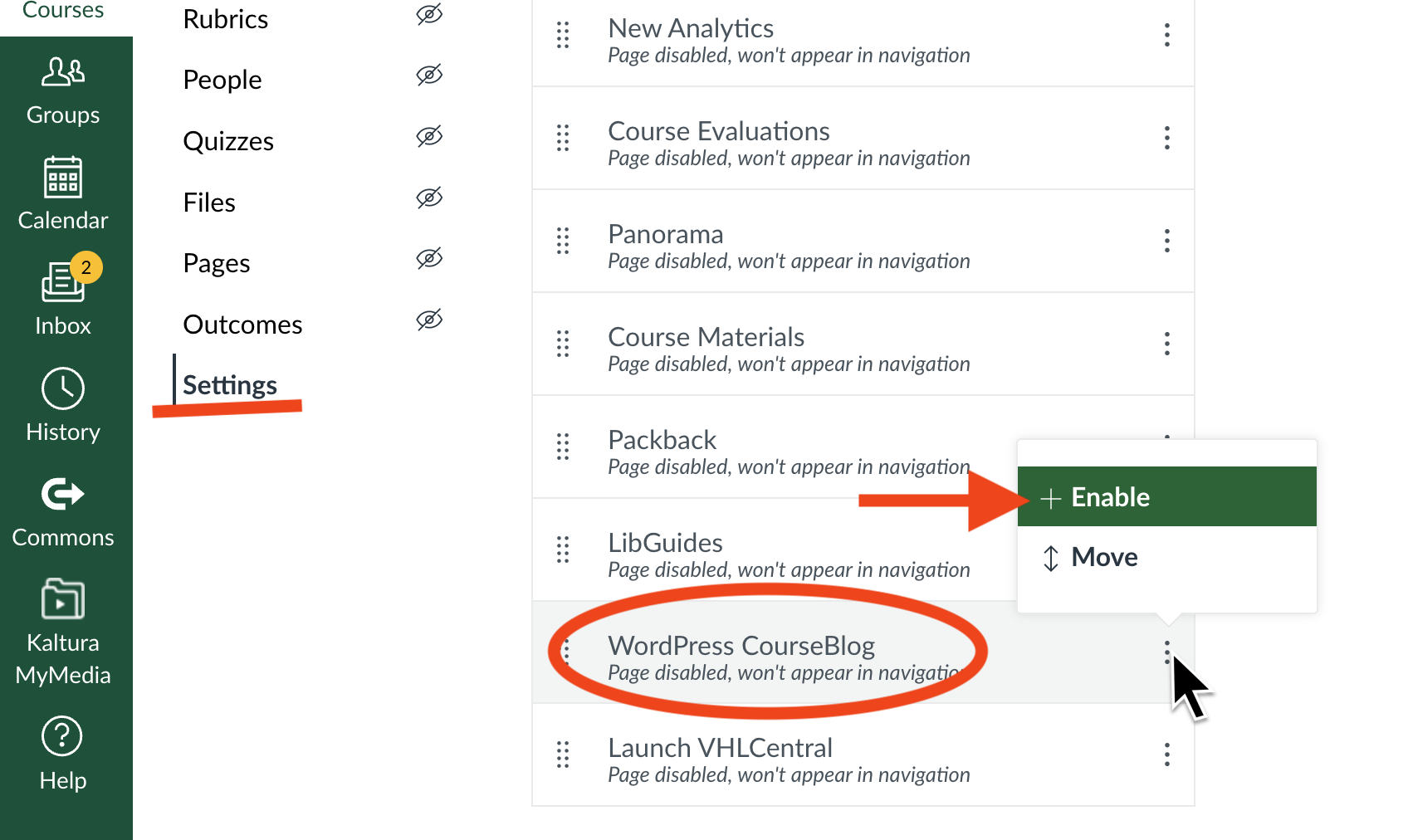Image resolution: width=1408 pixels, height=840 pixels.
Task: Grab the drag handle for Panorama
Action: coord(563,241)
